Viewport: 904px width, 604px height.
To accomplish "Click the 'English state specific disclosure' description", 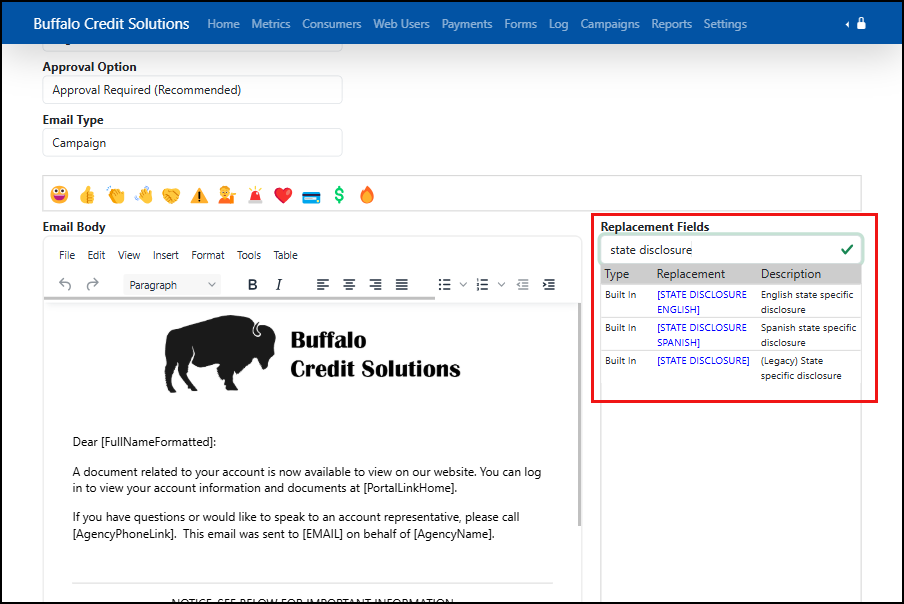I will pos(807,301).
